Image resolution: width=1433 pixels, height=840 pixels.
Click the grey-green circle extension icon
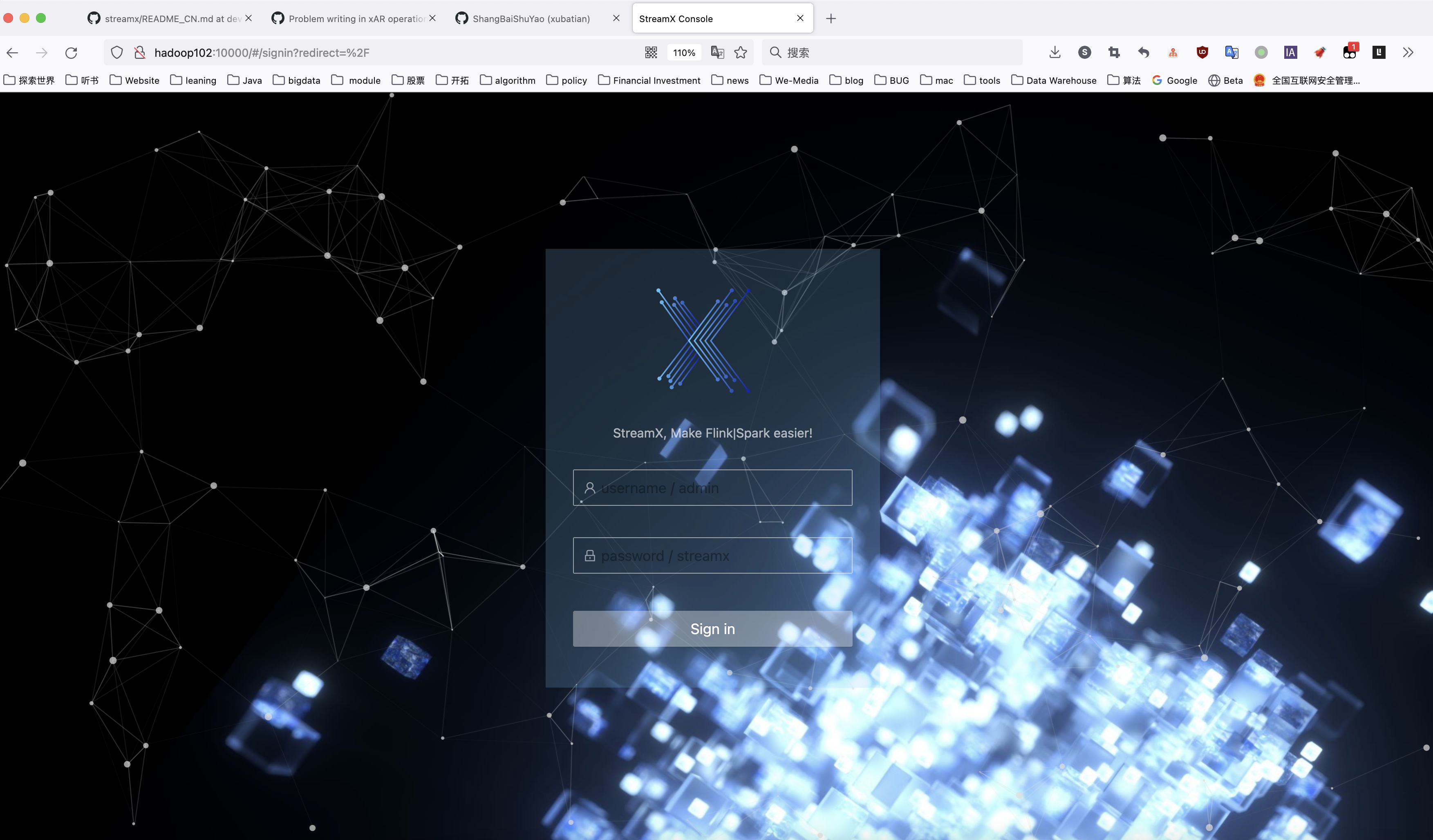pos(1261,53)
